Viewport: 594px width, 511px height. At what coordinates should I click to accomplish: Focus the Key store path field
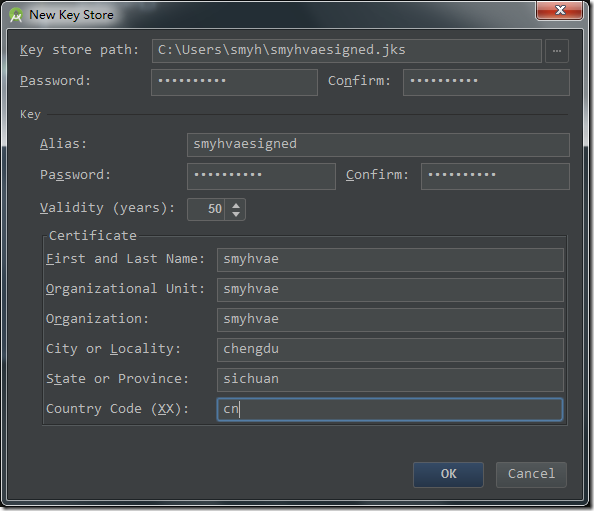pyautogui.click(x=346, y=51)
